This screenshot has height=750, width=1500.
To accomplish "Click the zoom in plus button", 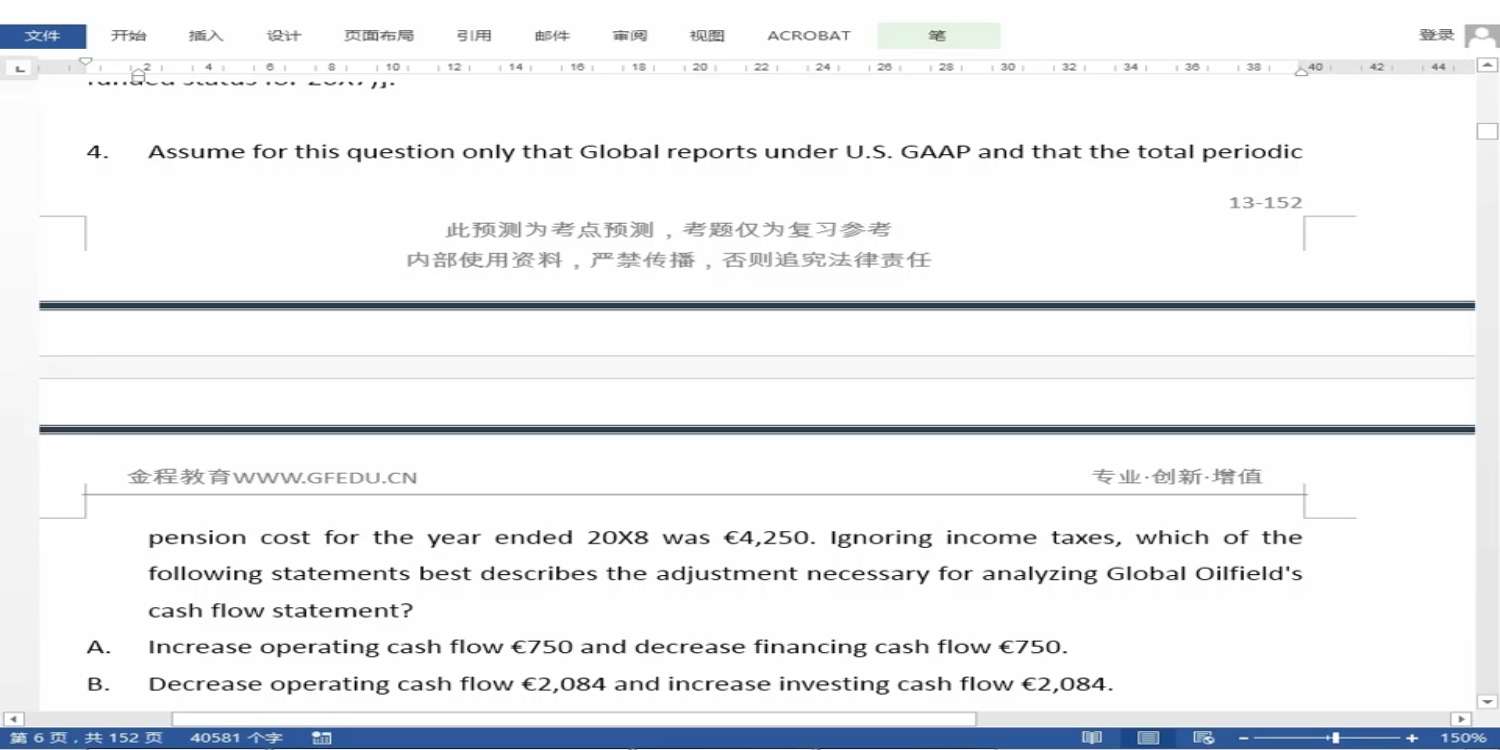I will (x=1412, y=738).
